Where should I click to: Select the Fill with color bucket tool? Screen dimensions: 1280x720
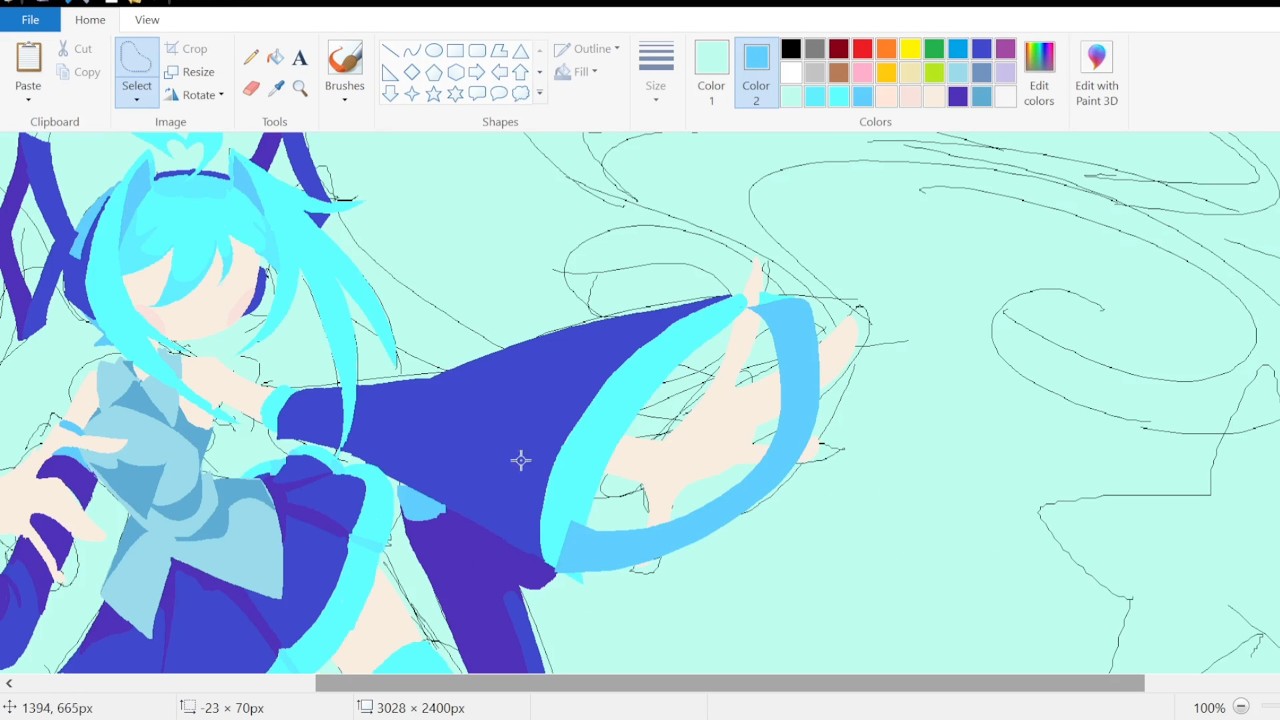[x=276, y=58]
